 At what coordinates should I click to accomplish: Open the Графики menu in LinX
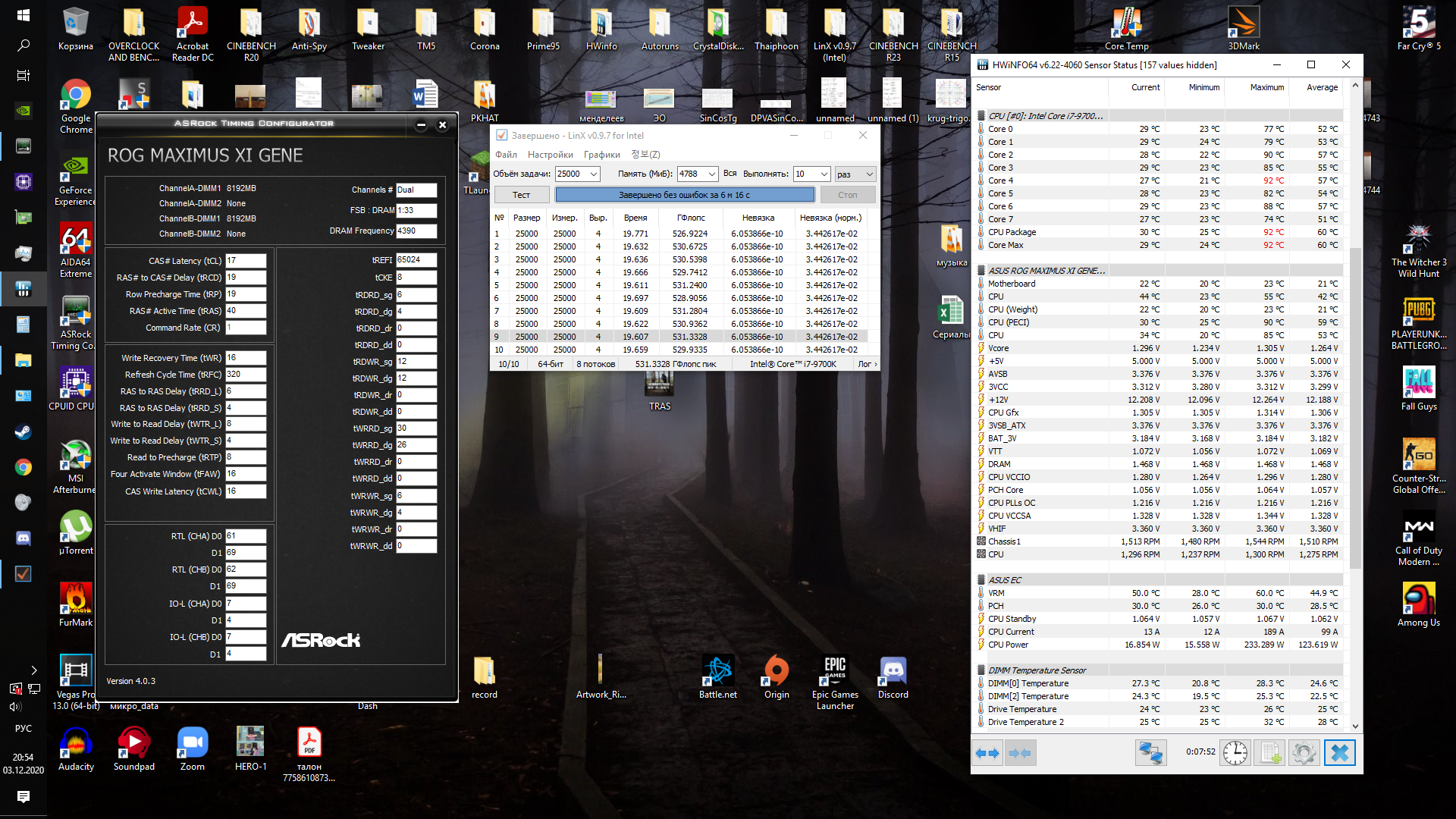click(601, 155)
